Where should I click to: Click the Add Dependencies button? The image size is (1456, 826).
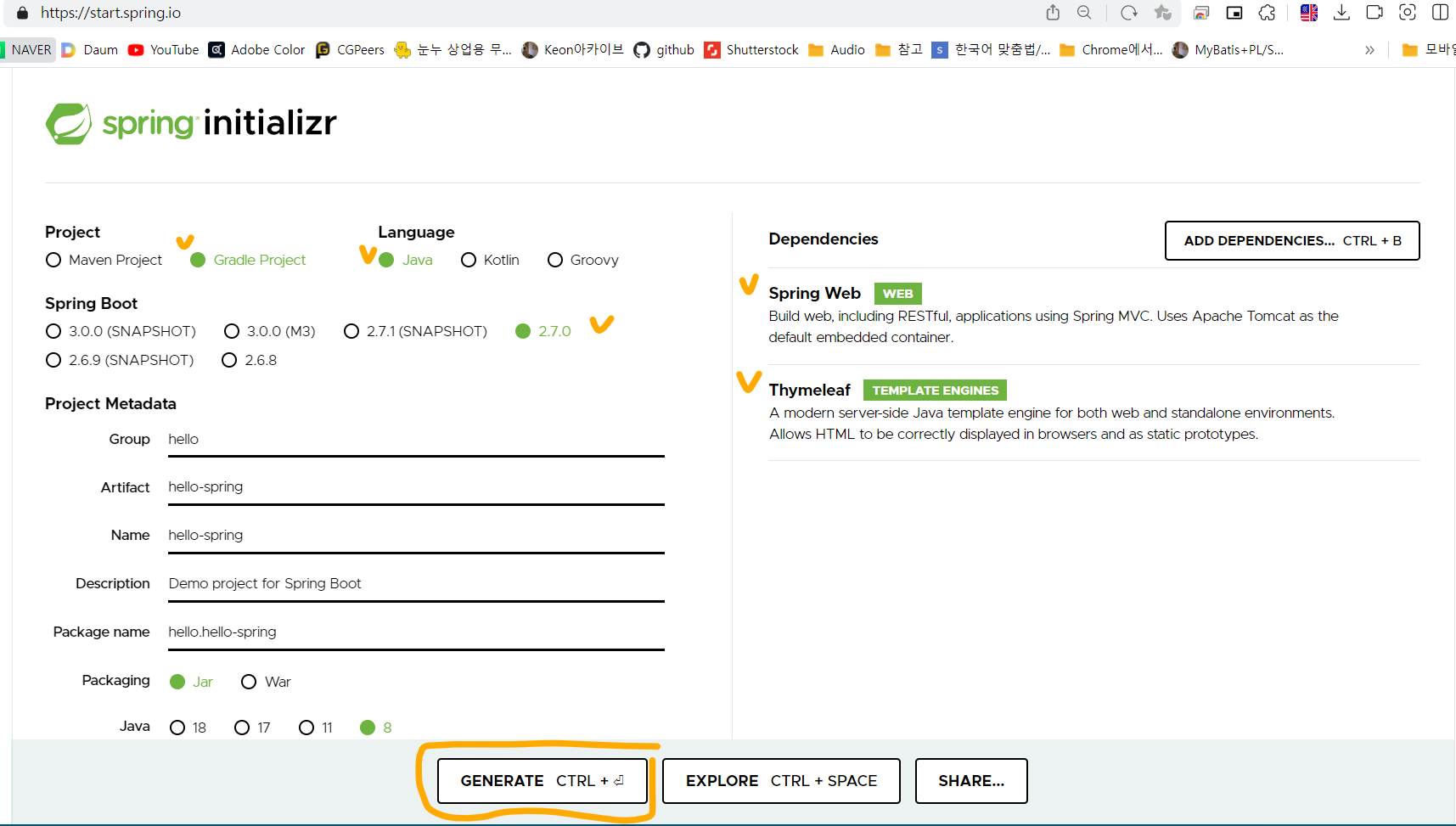click(x=1292, y=241)
